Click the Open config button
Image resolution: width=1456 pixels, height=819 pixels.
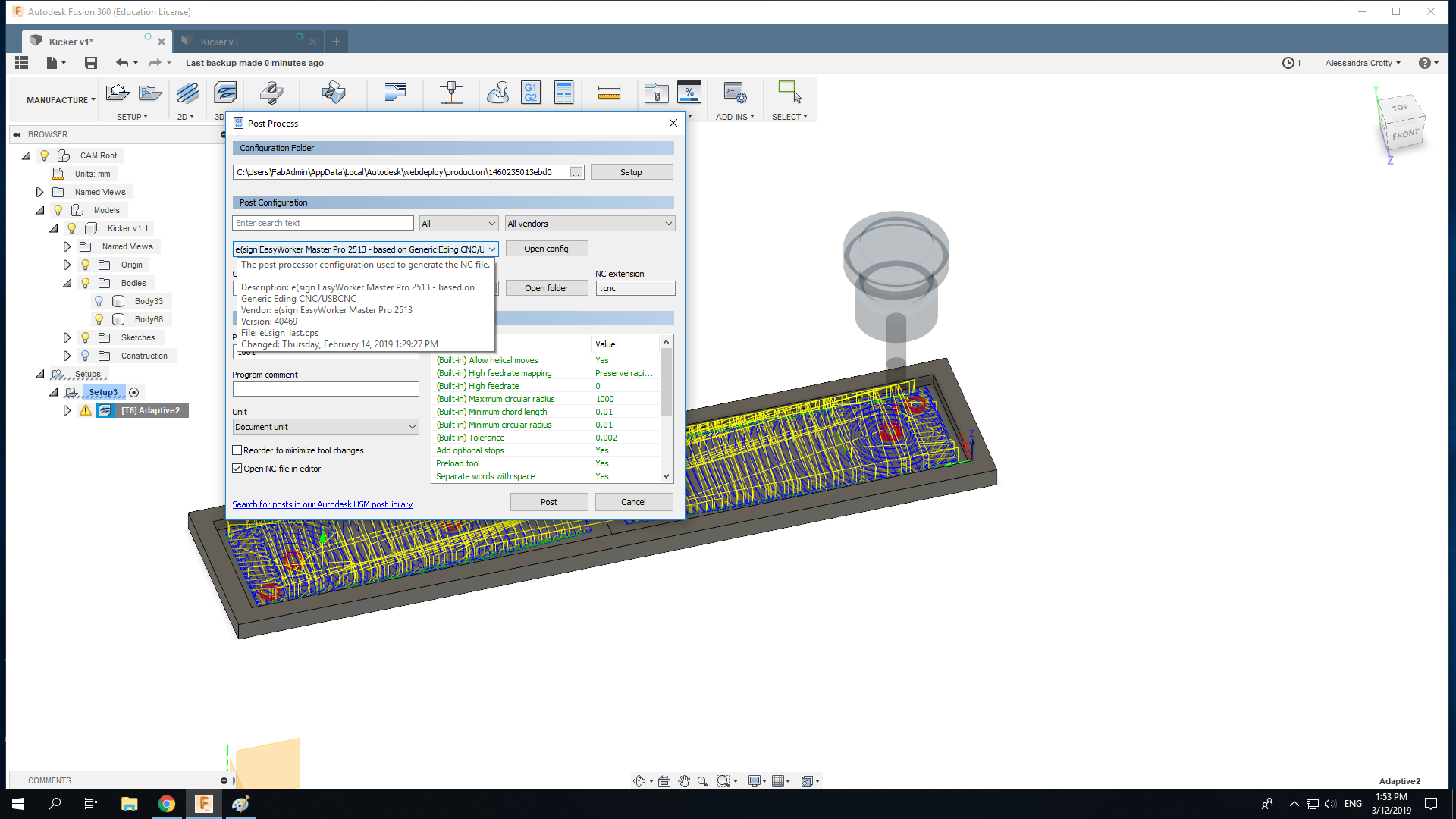[546, 249]
